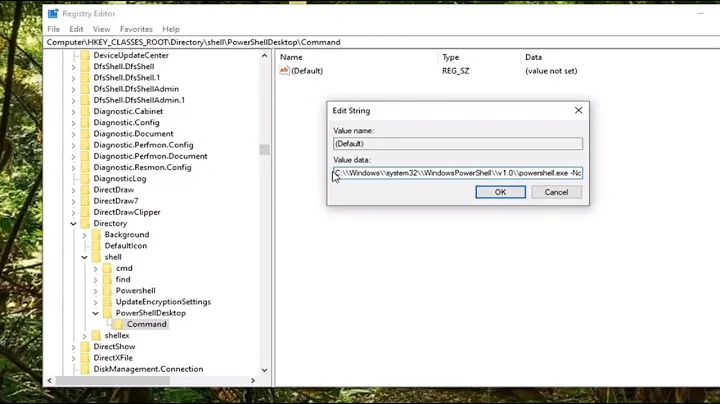The image size is (720, 404).
Task: Click the DeviceUpdateCenter folder icon
Action: 85,55
